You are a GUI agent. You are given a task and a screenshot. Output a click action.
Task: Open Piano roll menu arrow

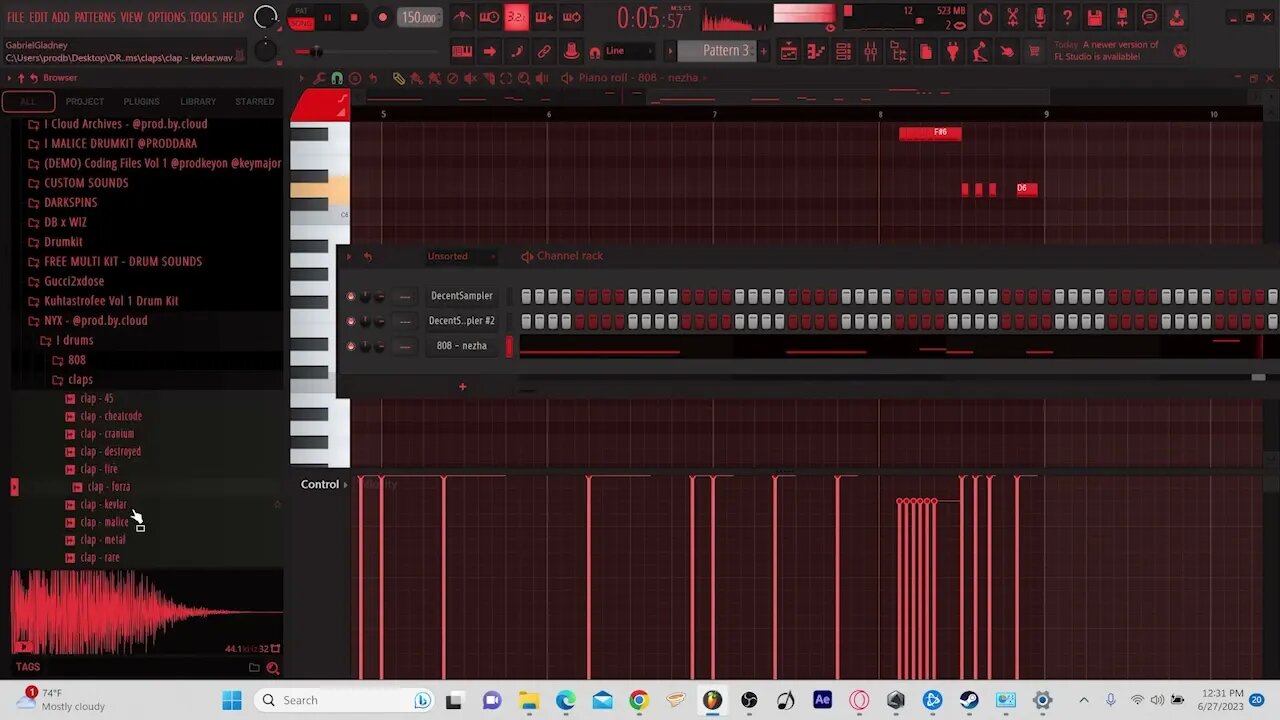(x=301, y=78)
